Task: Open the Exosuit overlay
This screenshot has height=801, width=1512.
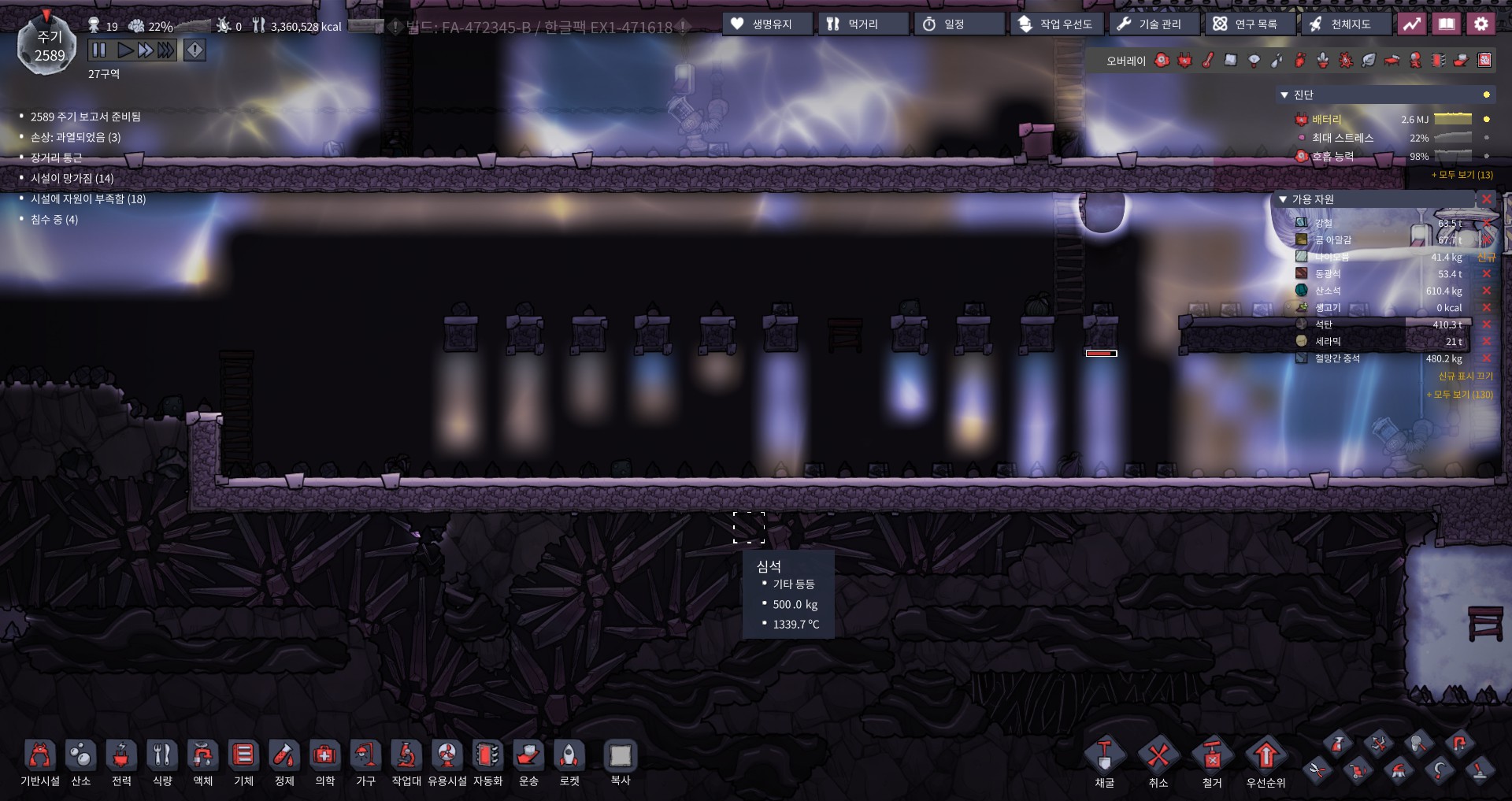Action: (1416, 61)
